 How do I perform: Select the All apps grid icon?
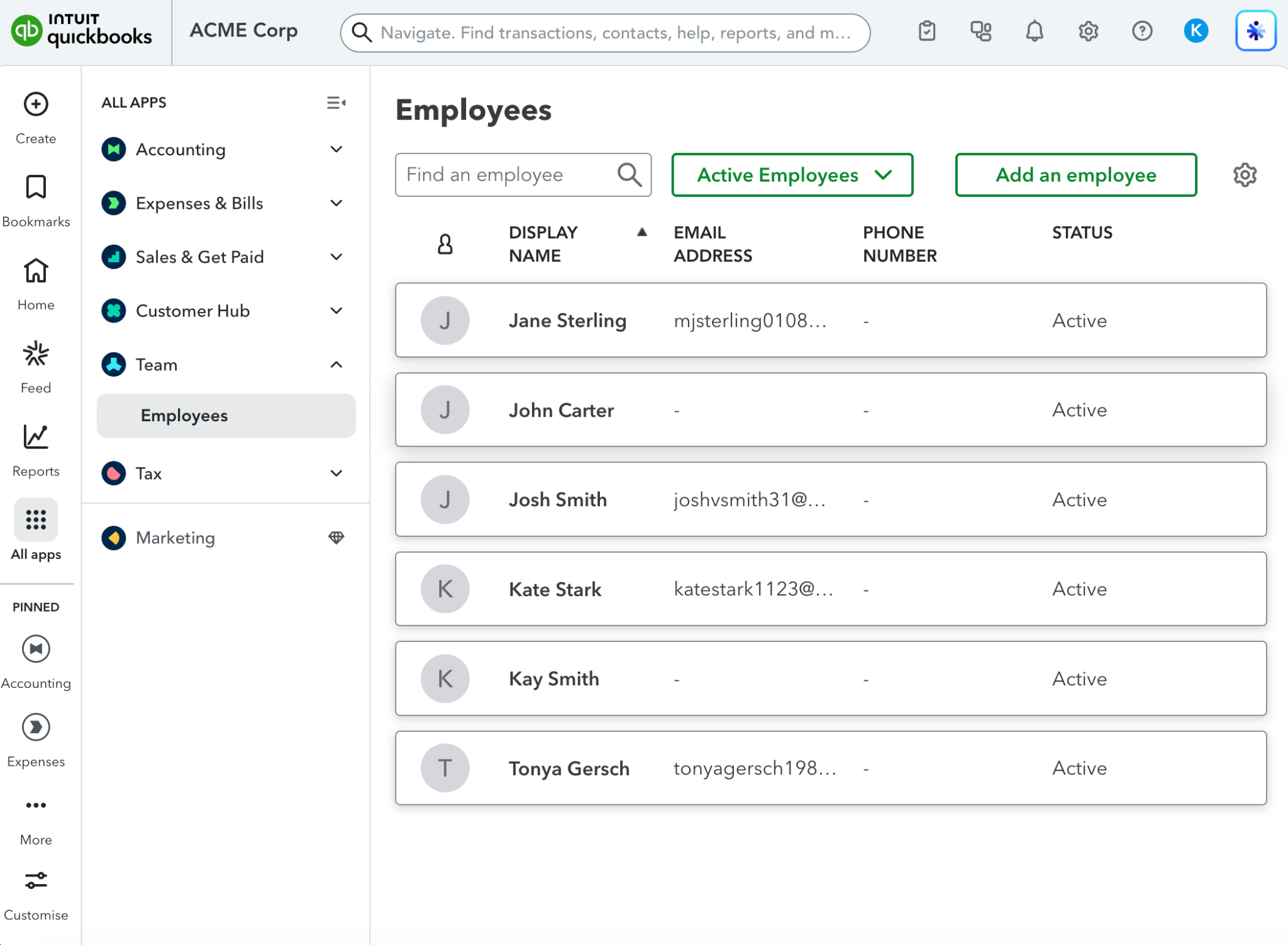(36, 519)
